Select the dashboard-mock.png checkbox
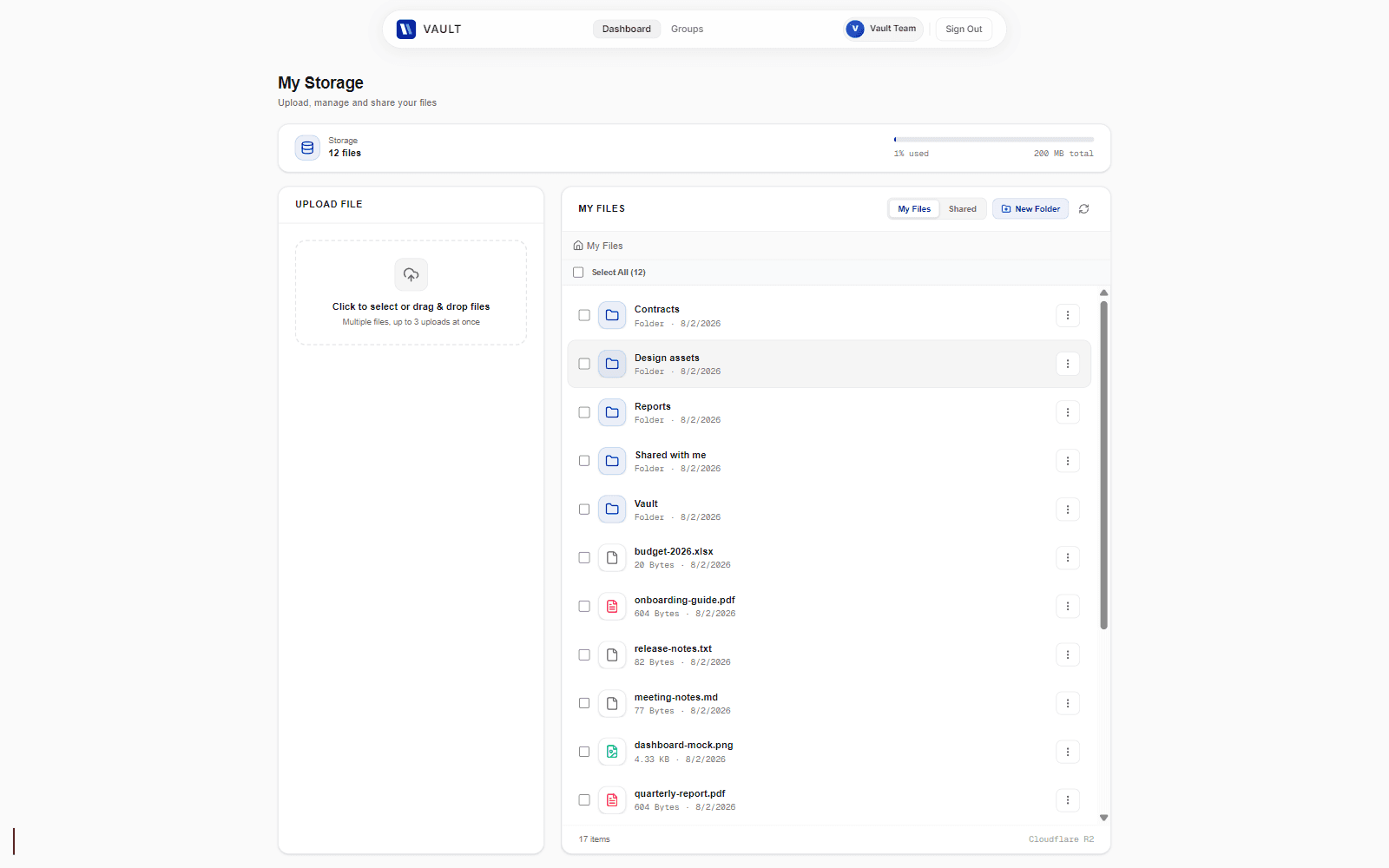 pyautogui.click(x=584, y=752)
